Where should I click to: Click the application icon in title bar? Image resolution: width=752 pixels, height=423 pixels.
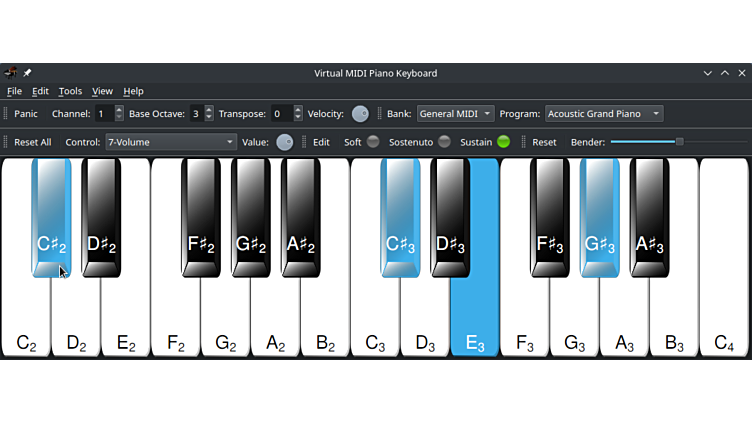click(x=10, y=73)
